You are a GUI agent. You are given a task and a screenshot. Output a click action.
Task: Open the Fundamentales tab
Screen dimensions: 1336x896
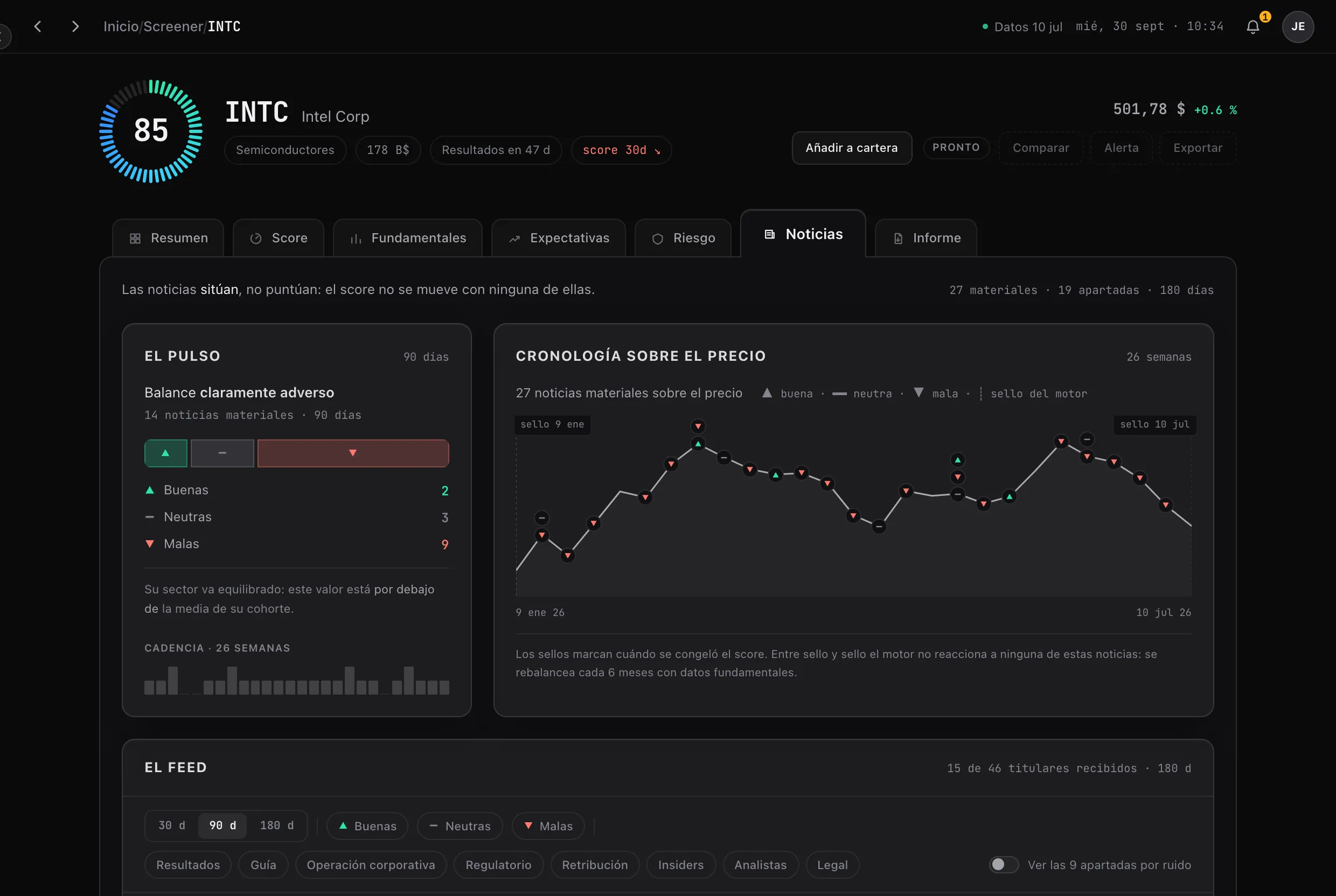408,237
